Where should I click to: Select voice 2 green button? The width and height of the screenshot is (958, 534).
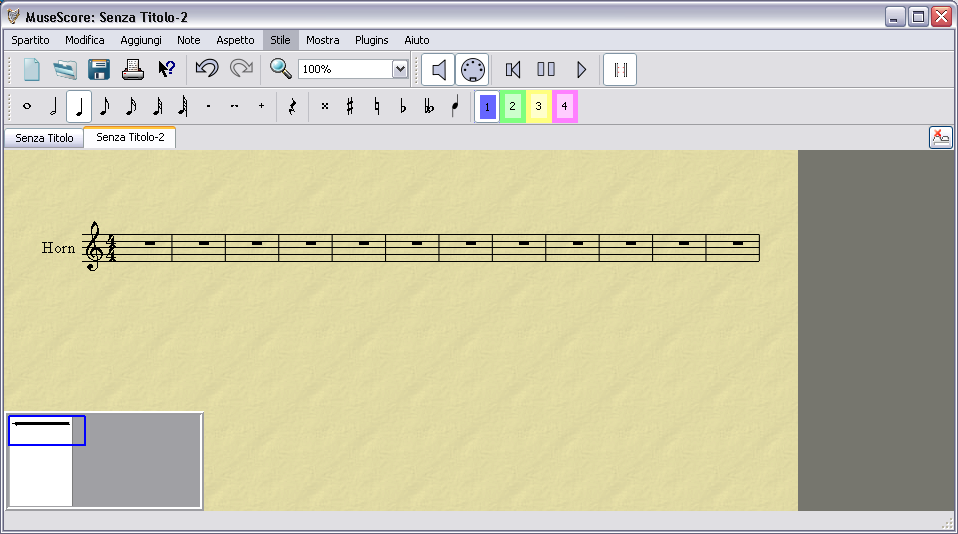click(513, 106)
